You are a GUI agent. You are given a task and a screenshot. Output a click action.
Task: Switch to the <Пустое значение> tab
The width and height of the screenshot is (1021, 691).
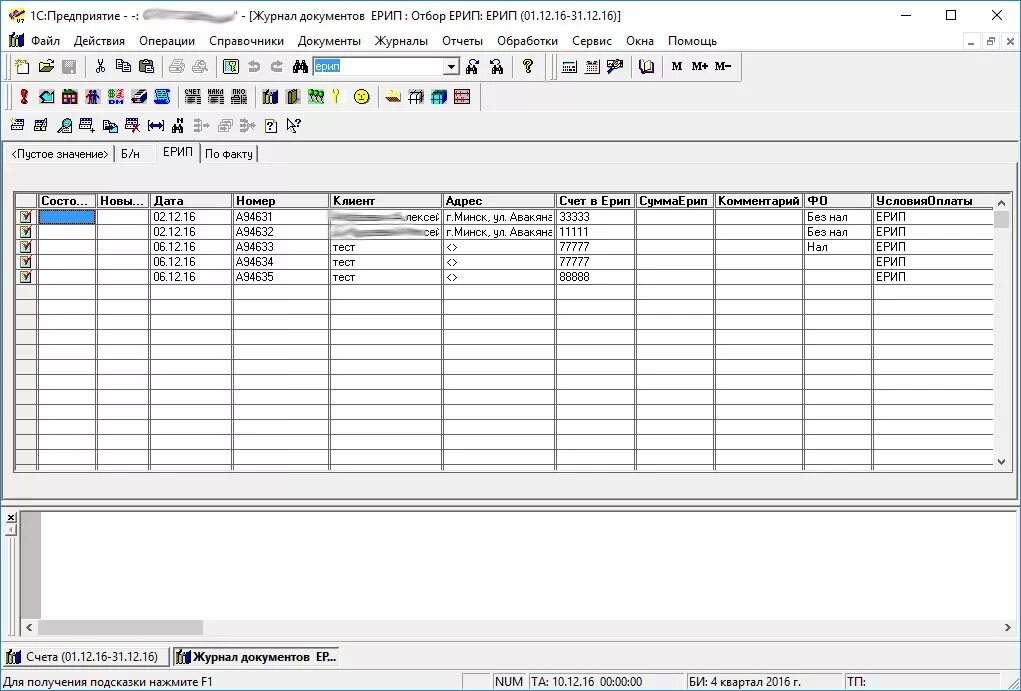[60, 154]
